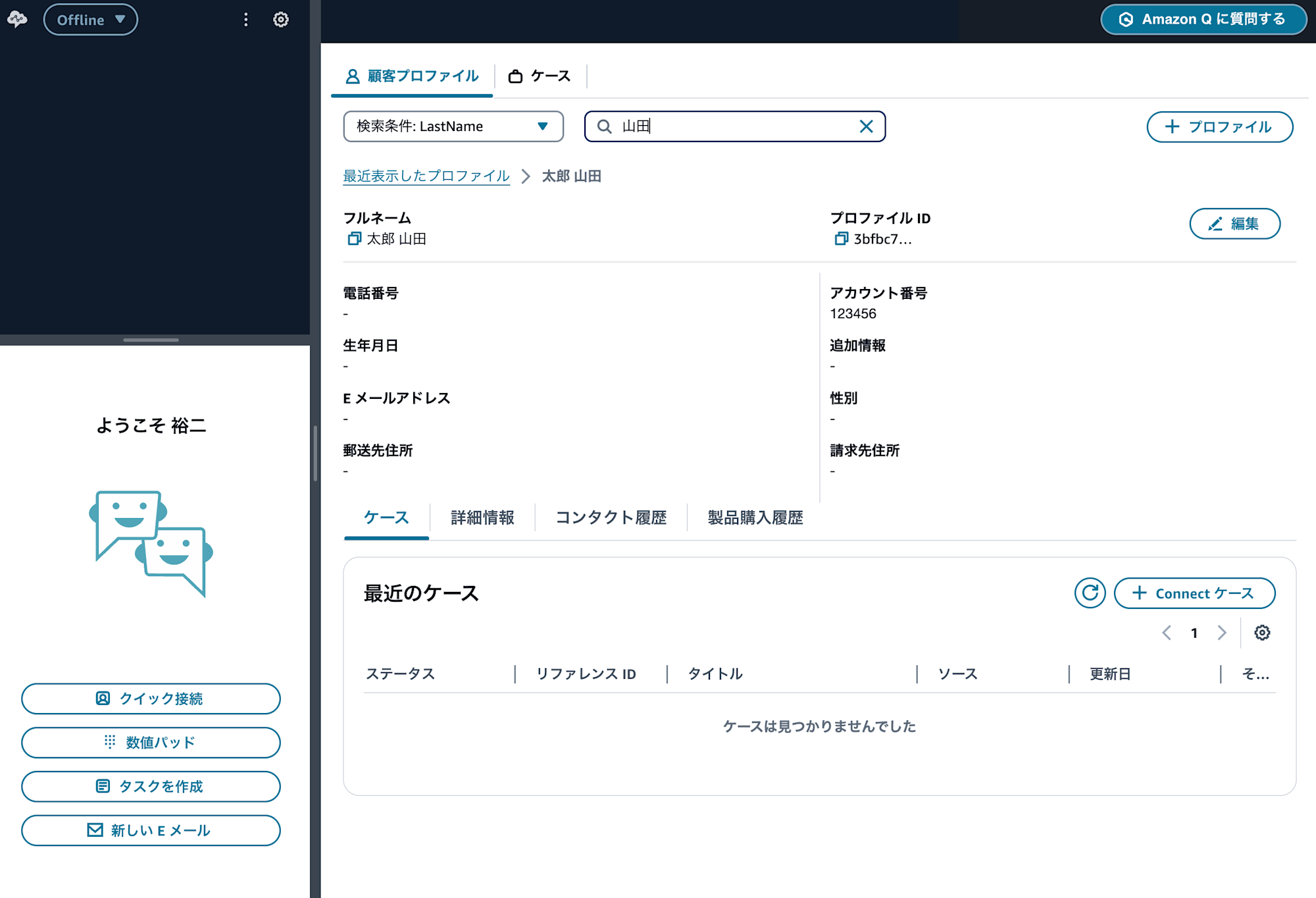Ask Amazon Q button
Viewport: 1316px width, 898px height.
point(1203,20)
